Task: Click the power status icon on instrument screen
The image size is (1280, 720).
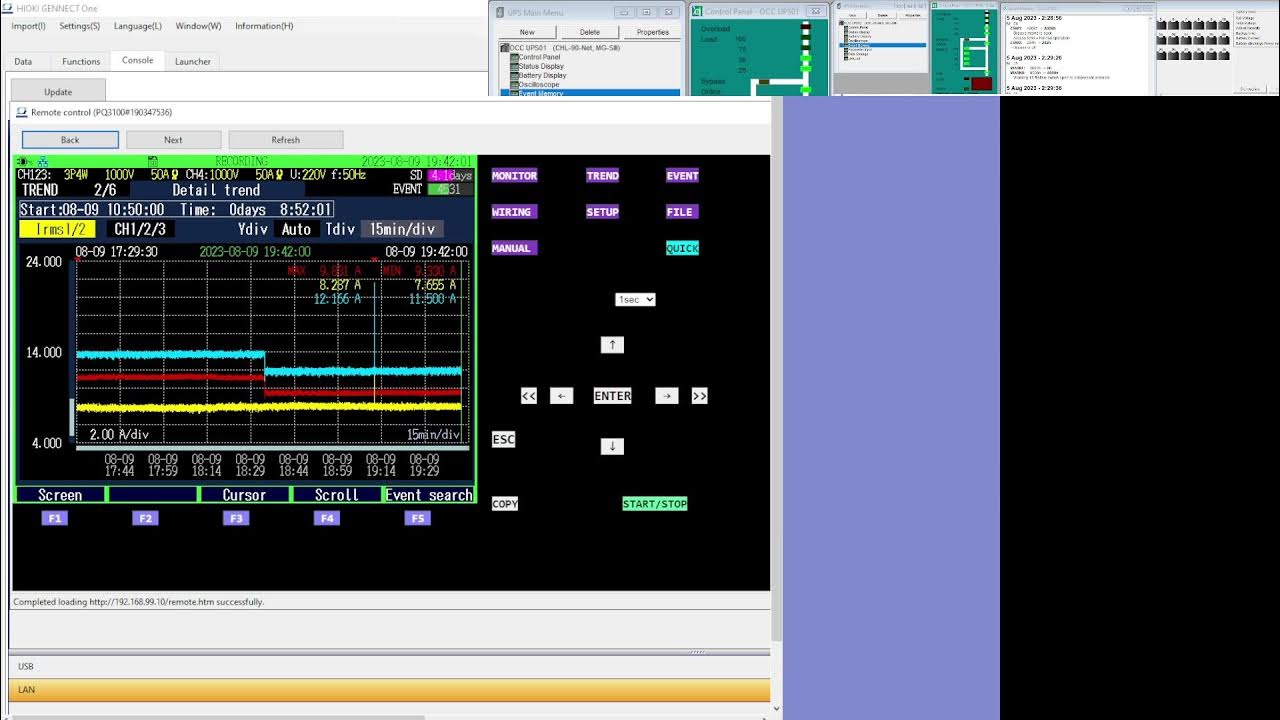Action: [25, 161]
